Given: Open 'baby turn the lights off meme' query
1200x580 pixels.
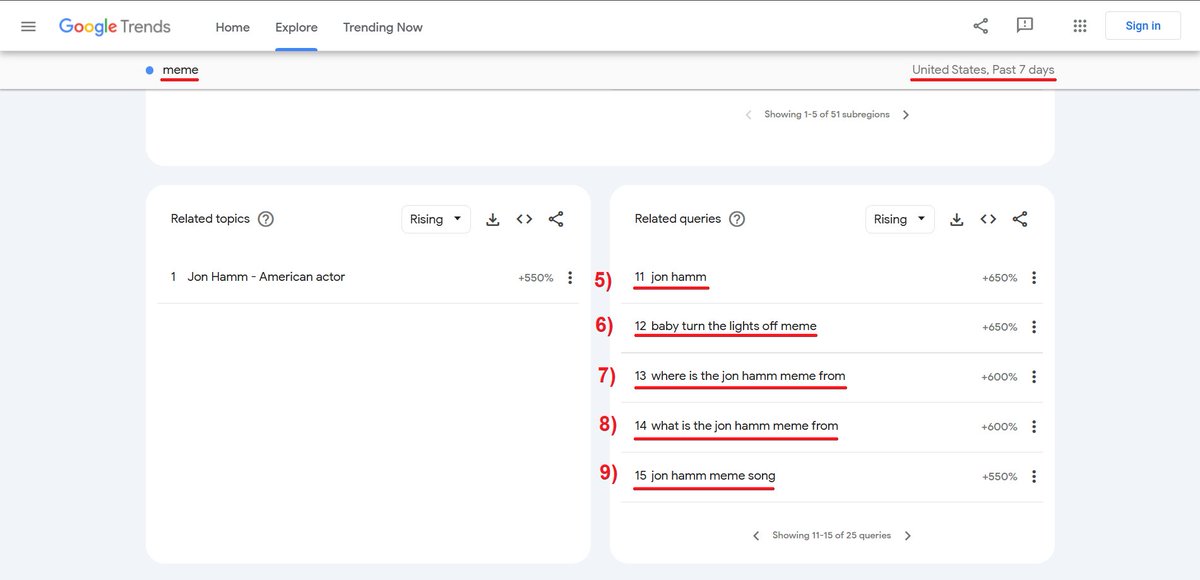Looking at the screenshot, I should click(x=734, y=326).
